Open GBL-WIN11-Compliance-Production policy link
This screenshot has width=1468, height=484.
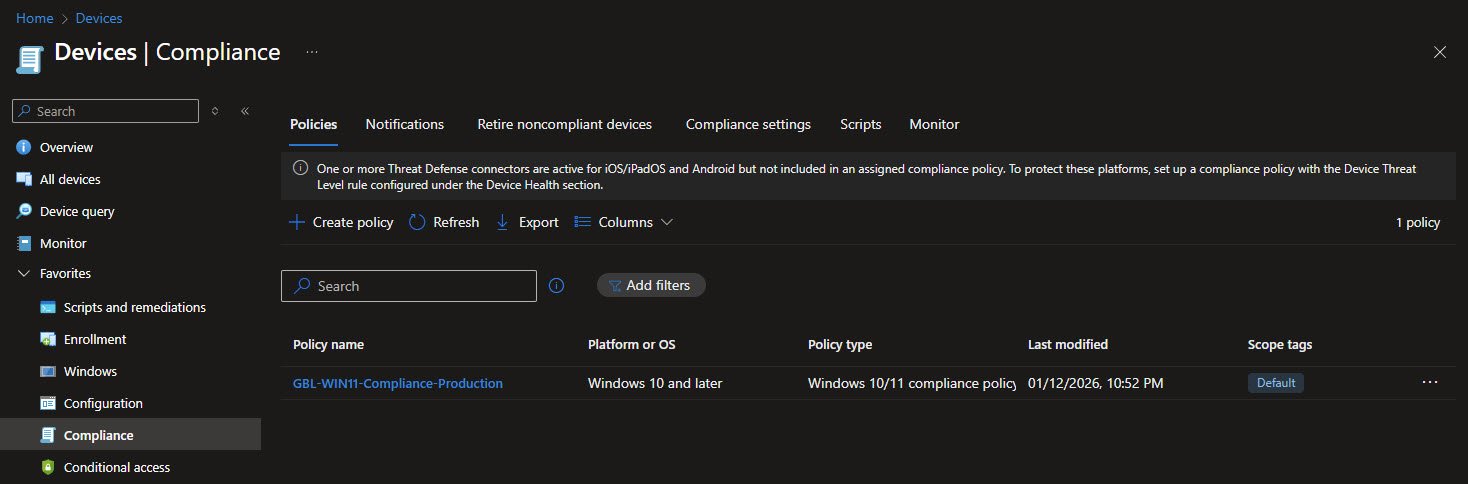pyautogui.click(x=397, y=383)
